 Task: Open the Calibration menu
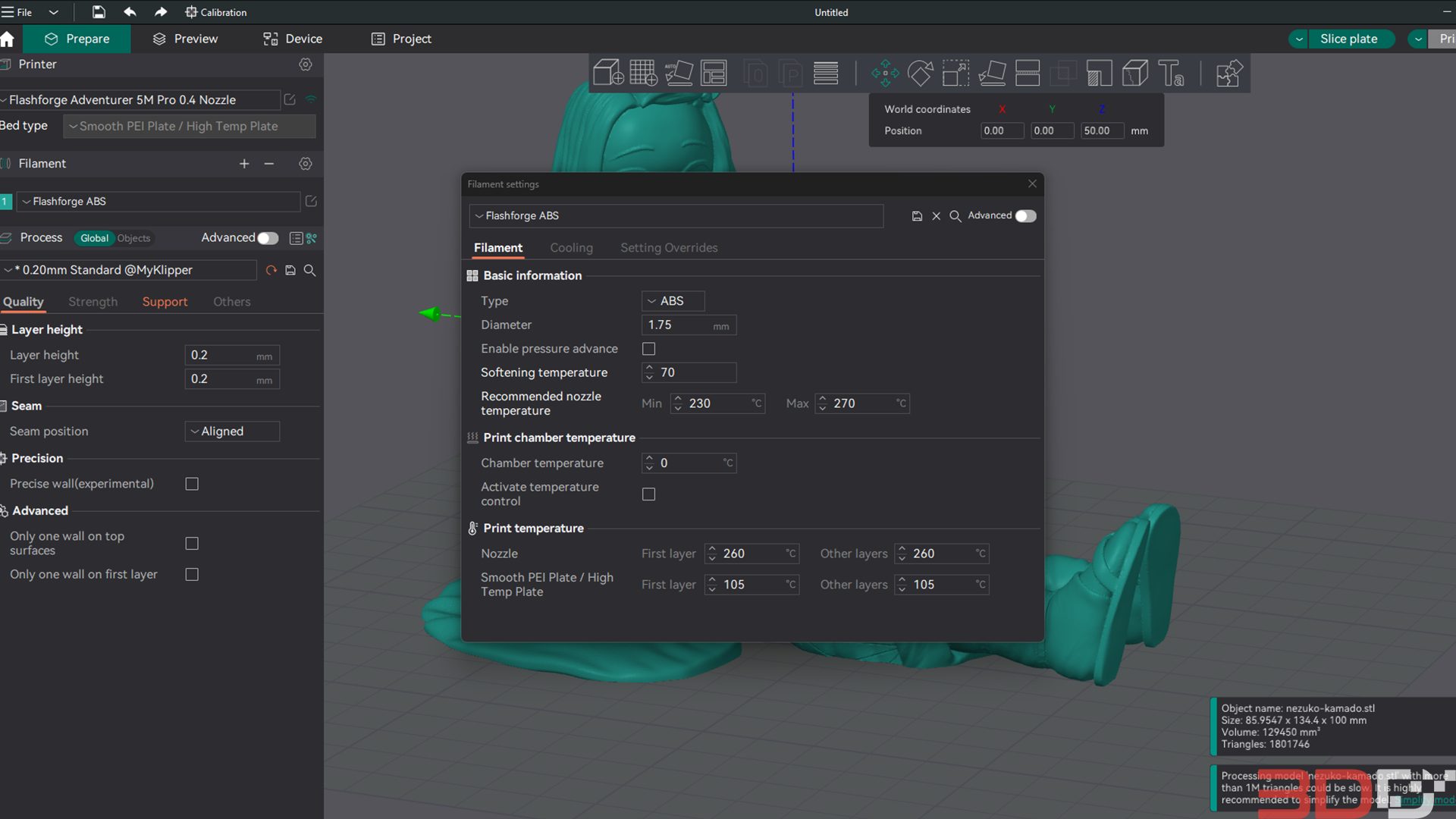click(x=216, y=12)
